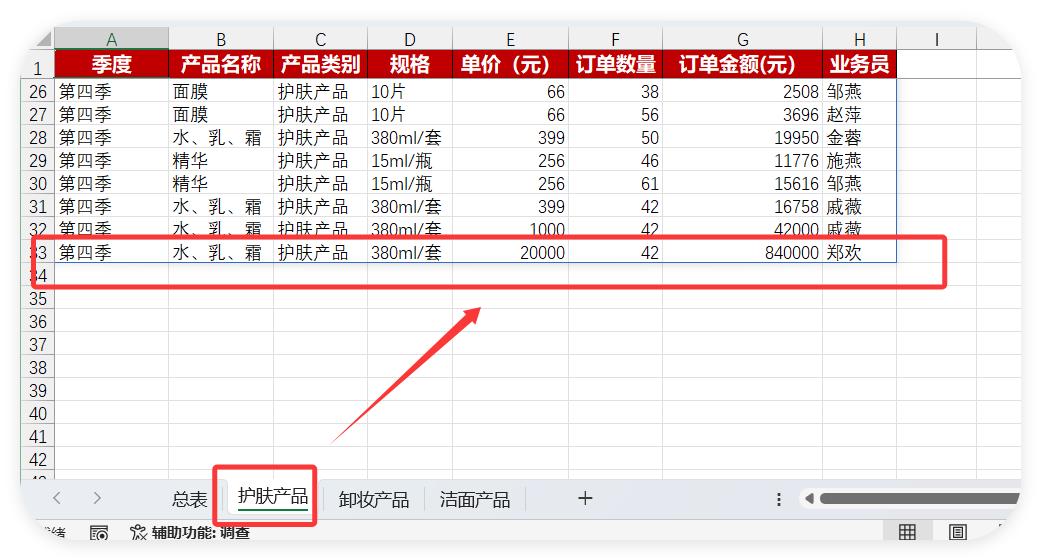Select unit price cell 20000
The image size is (1041, 560).
pos(511,252)
